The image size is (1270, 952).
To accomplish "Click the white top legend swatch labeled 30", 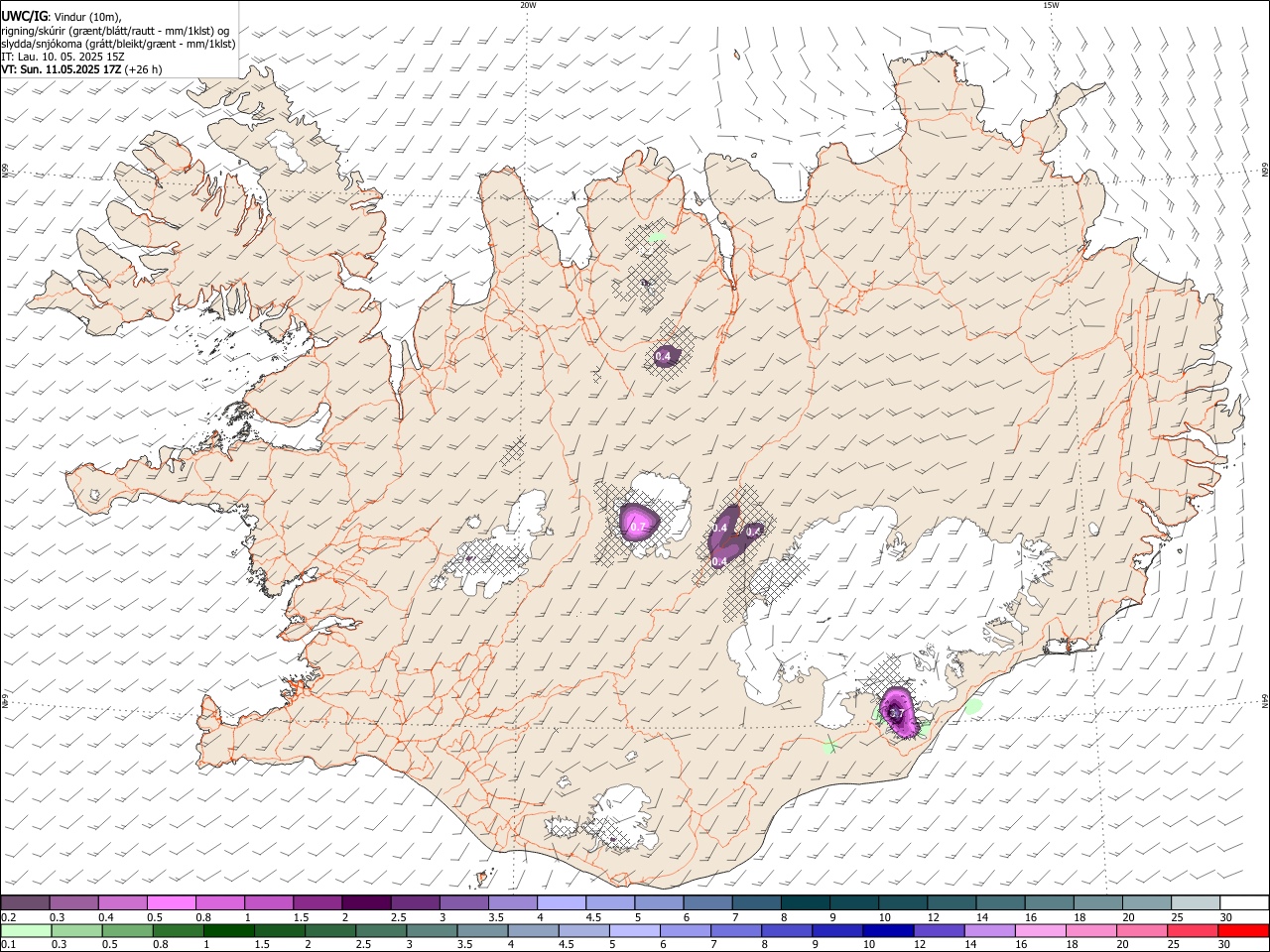I will [1244, 902].
